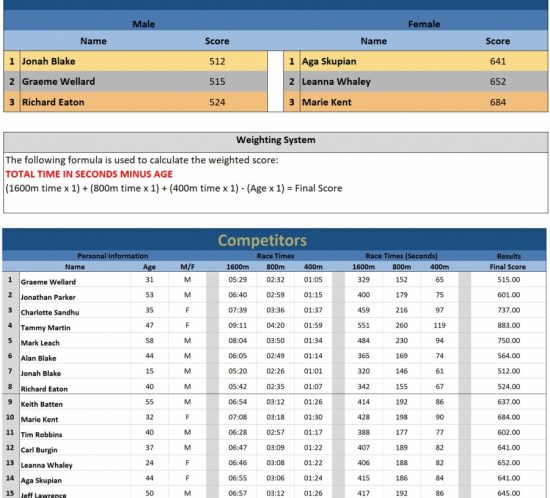Click Jonah Blake's final score of 512.00
Viewport: 550px width, 498px height.
(x=508, y=371)
